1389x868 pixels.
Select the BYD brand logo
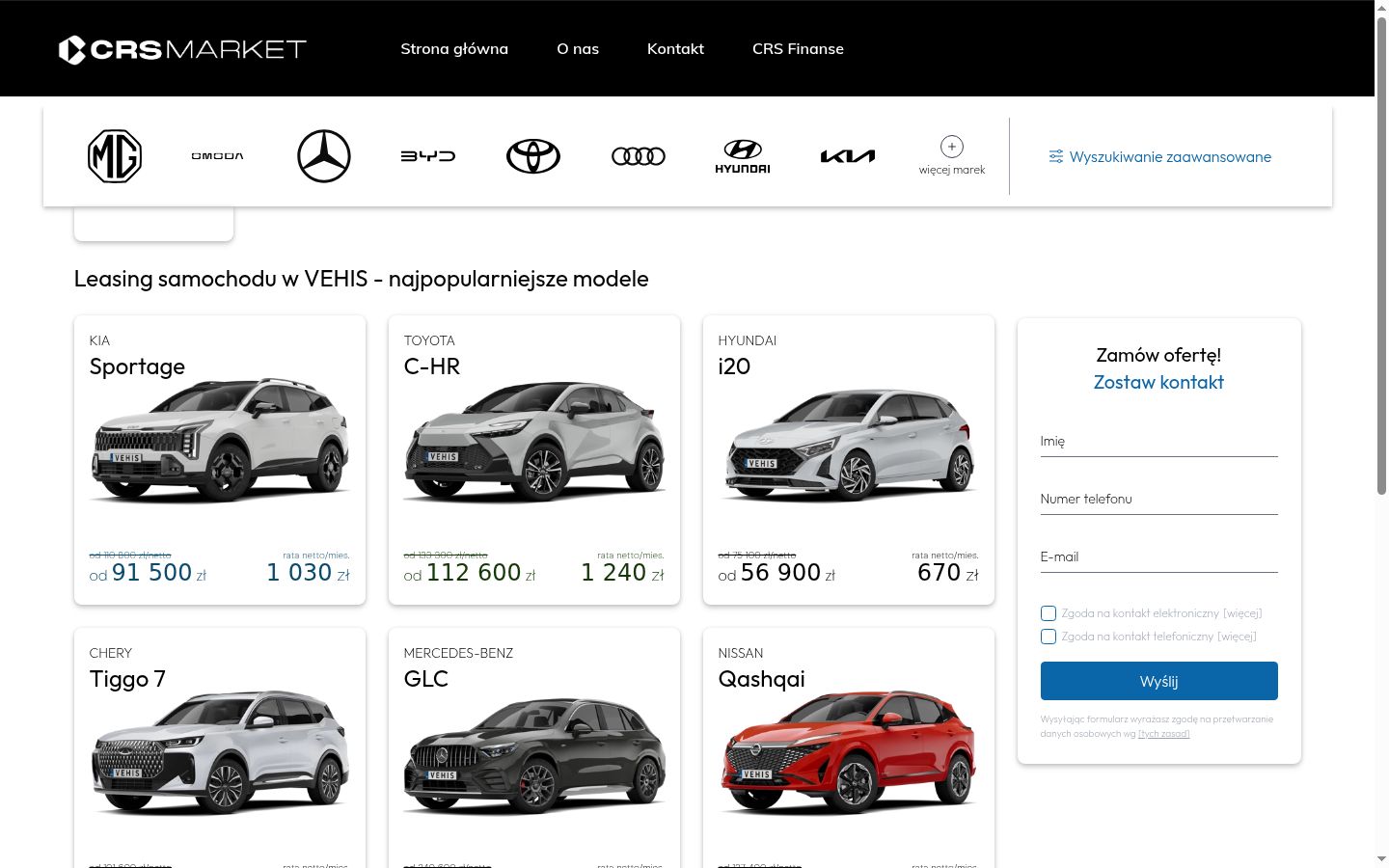(x=428, y=156)
